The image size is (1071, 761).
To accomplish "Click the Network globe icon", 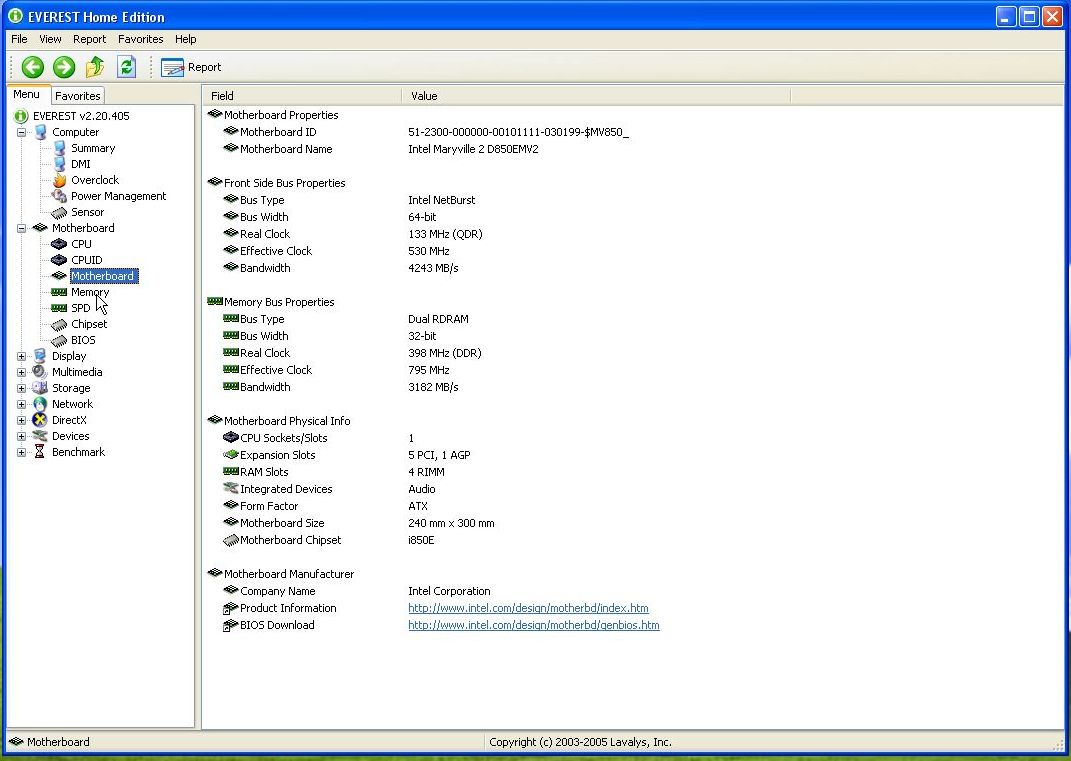I will (40, 404).
